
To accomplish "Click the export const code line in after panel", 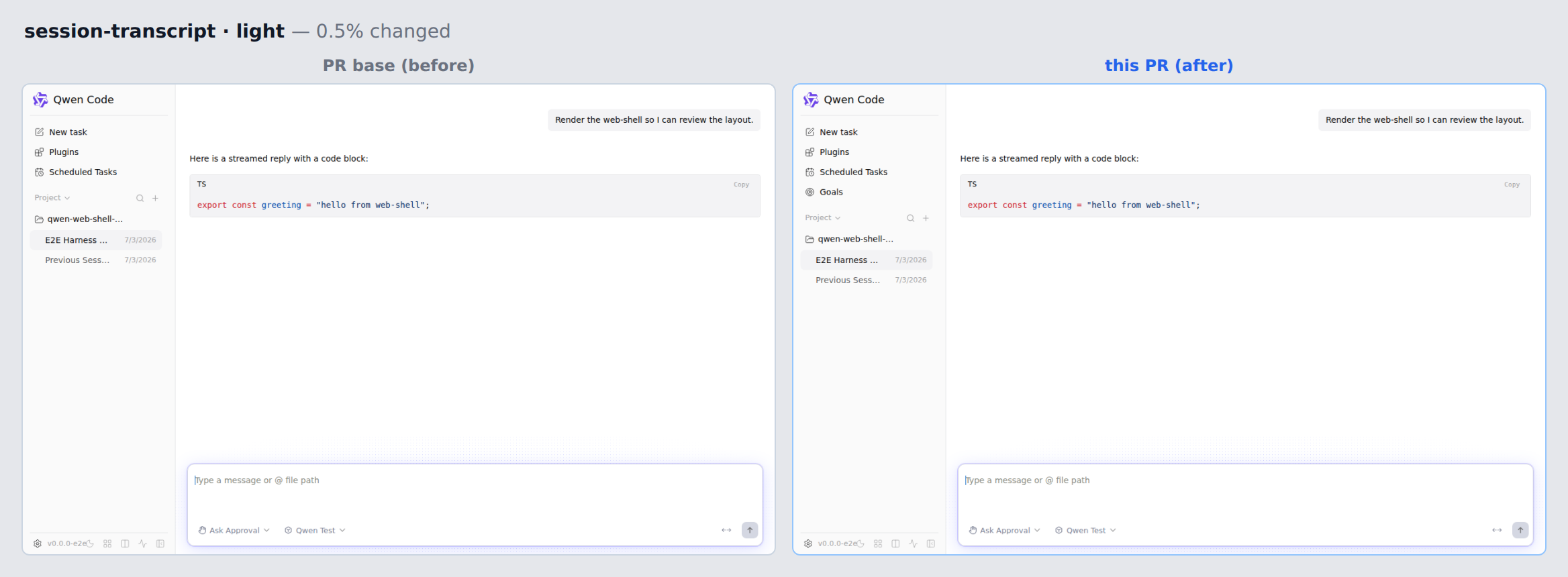I will pos(1083,205).
